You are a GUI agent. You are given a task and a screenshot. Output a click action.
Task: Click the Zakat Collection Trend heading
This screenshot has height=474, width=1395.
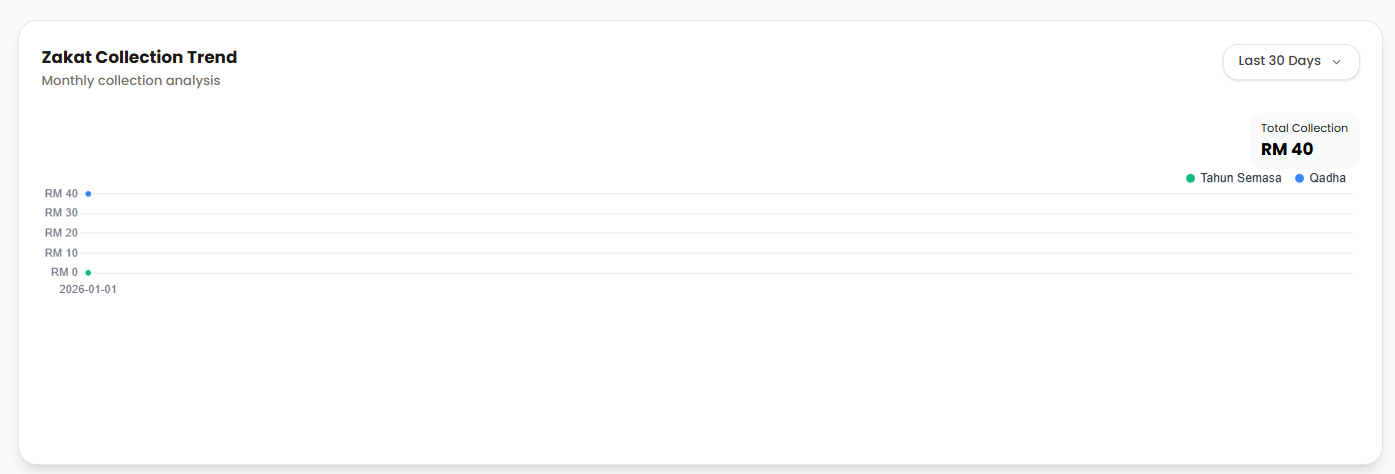(x=139, y=57)
